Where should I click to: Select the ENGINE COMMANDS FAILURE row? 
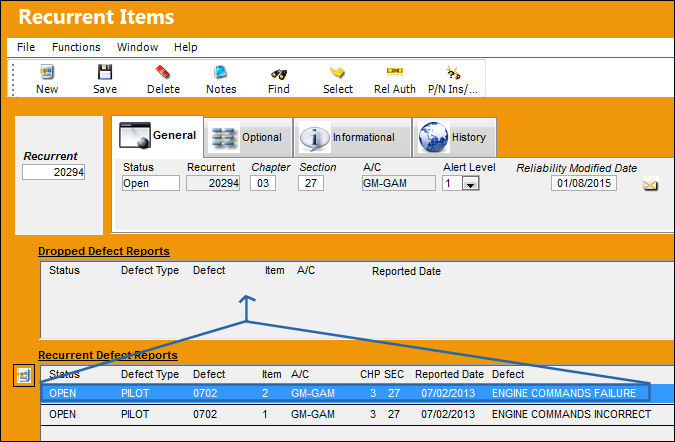click(357, 393)
